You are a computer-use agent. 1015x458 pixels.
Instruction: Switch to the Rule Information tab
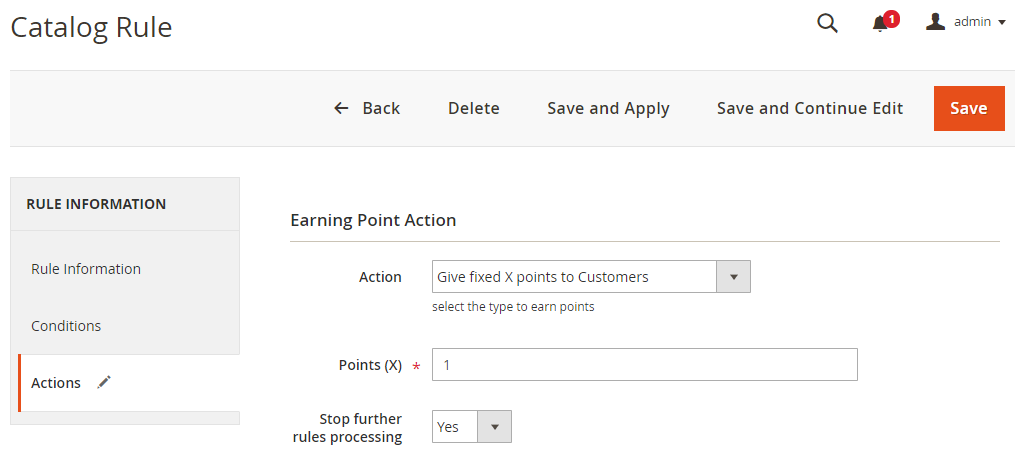tap(86, 269)
